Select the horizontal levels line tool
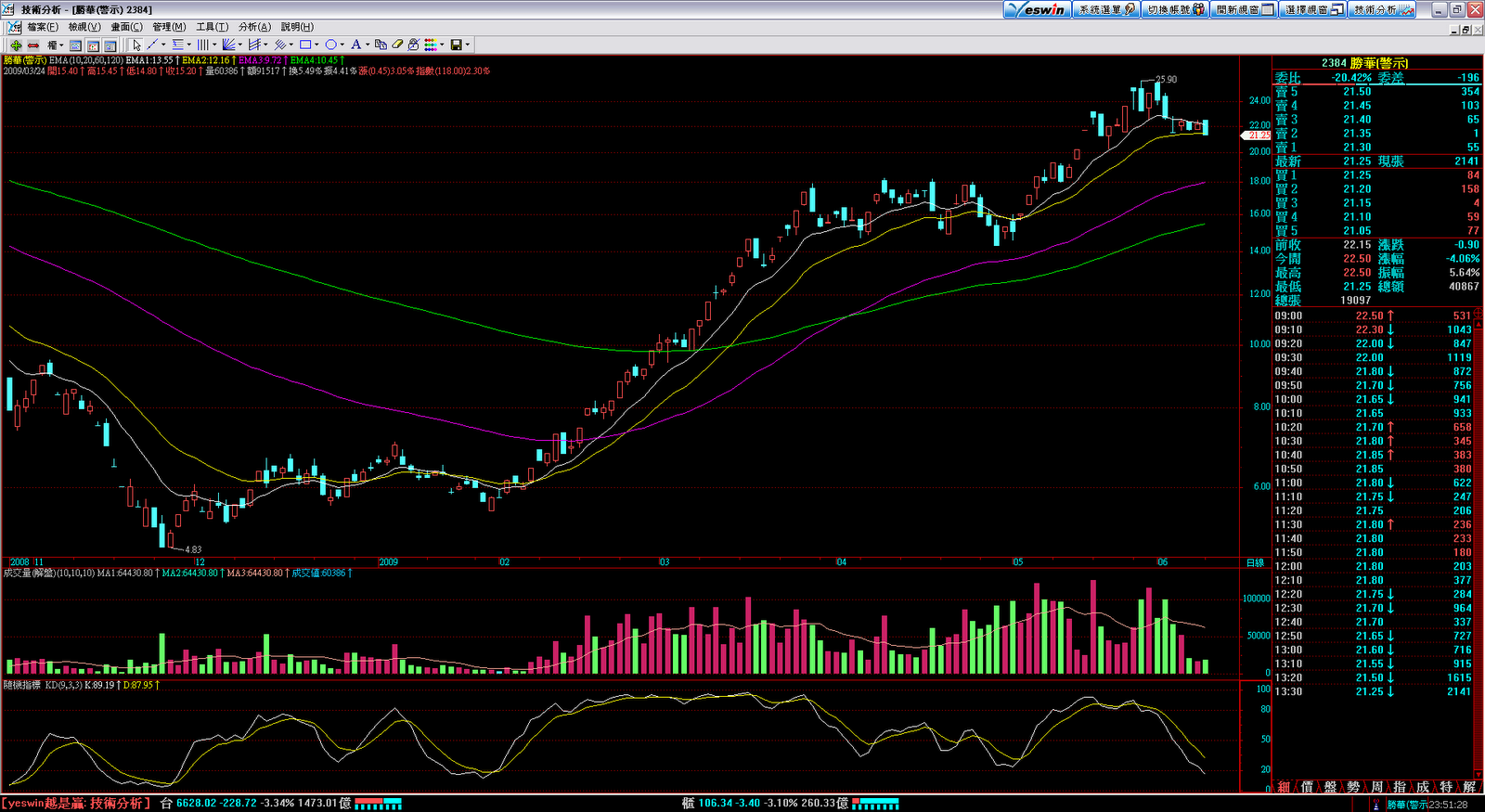Image resolution: width=1485 pixels, height=812 pixels. (177, 45)
